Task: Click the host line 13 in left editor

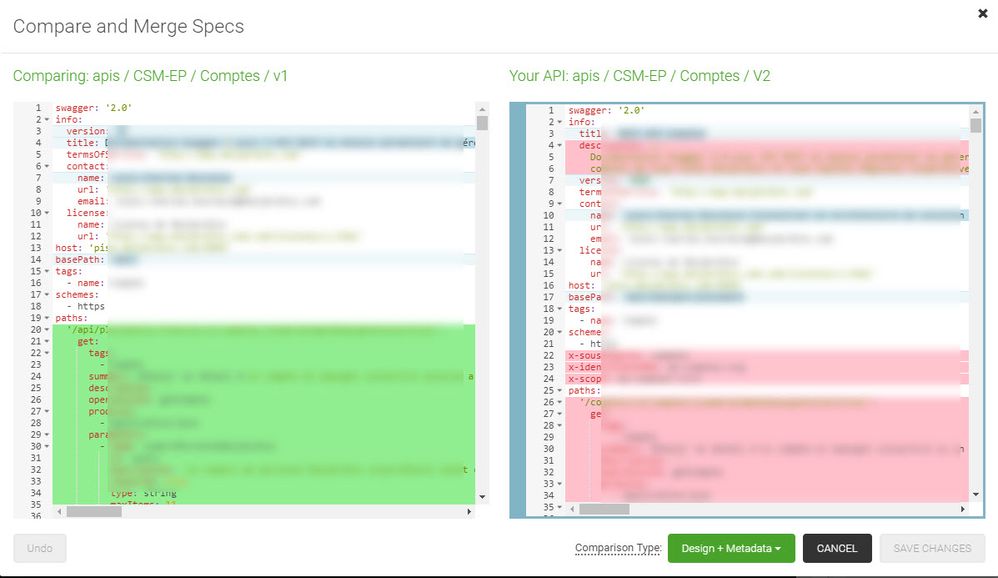Action: pos(264,248)
